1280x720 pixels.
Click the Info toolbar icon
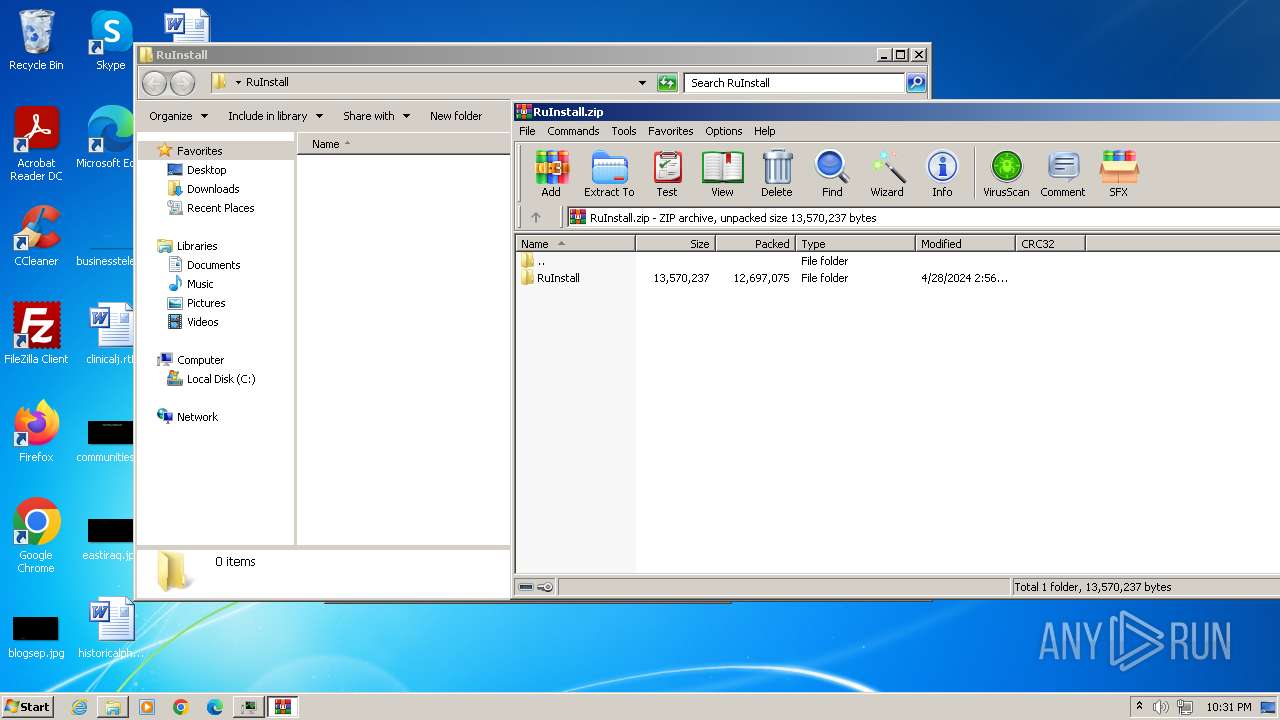[x=942, y=173]
